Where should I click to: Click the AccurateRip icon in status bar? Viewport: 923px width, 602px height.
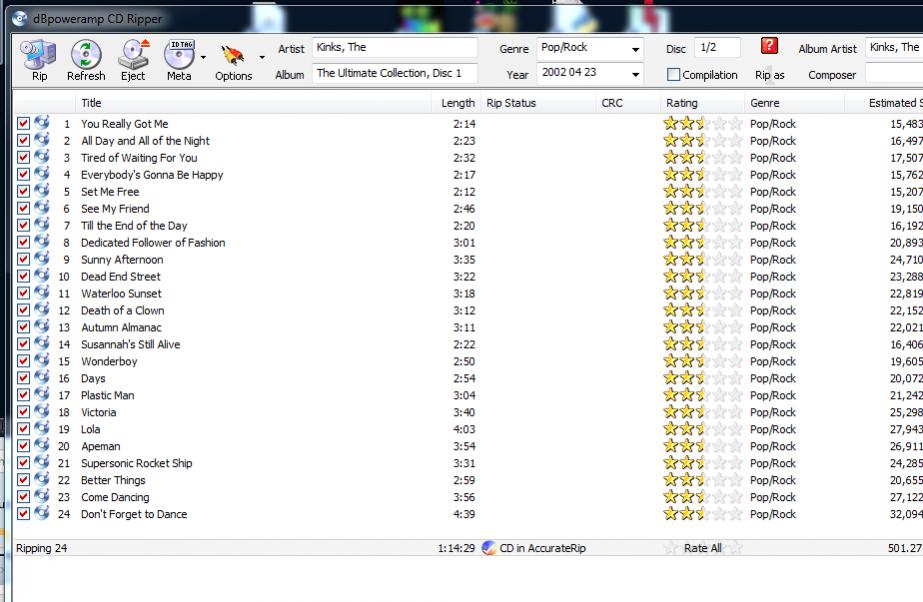[489, 548]
